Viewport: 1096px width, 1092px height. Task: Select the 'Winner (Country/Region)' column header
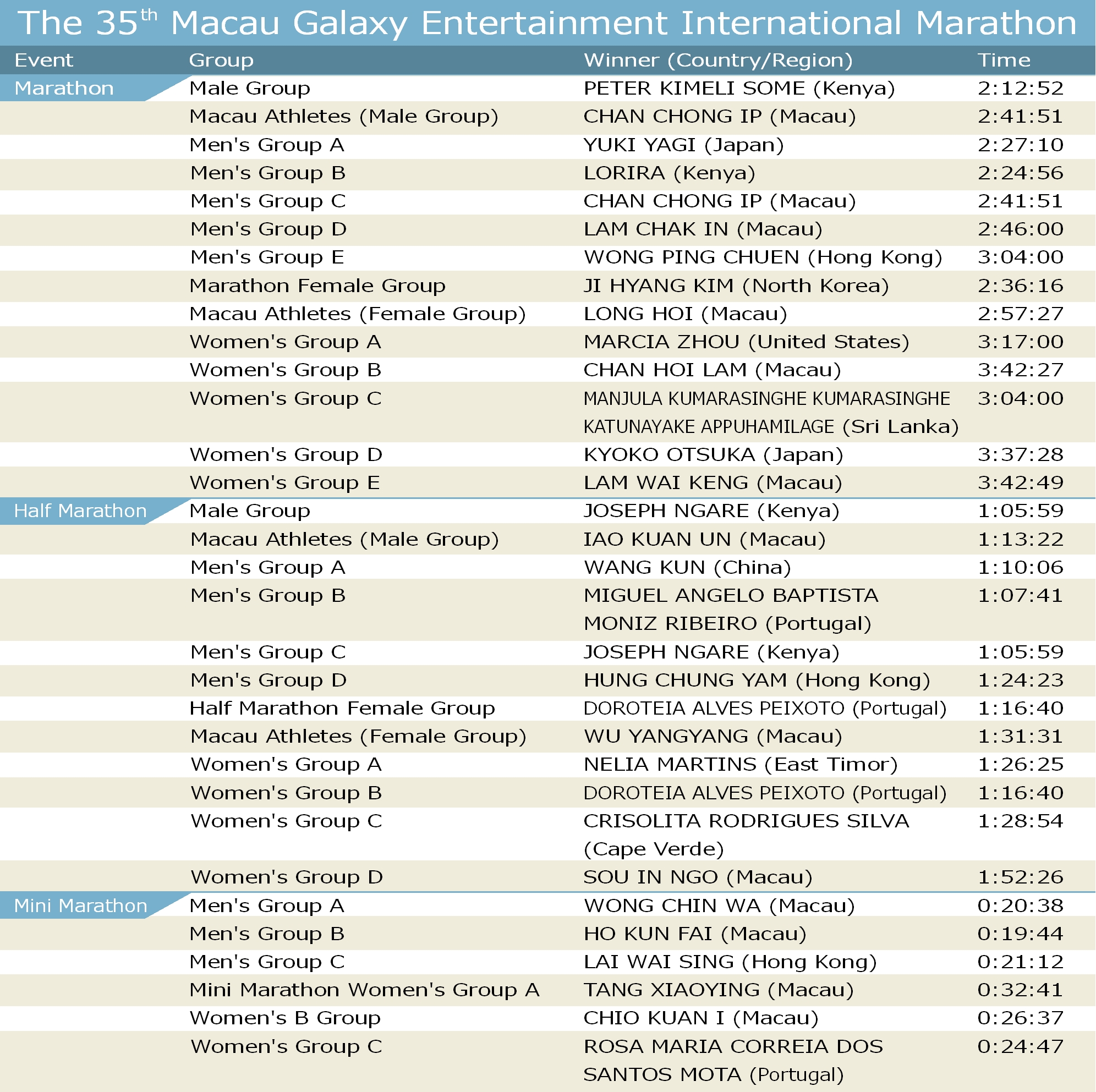718,60
